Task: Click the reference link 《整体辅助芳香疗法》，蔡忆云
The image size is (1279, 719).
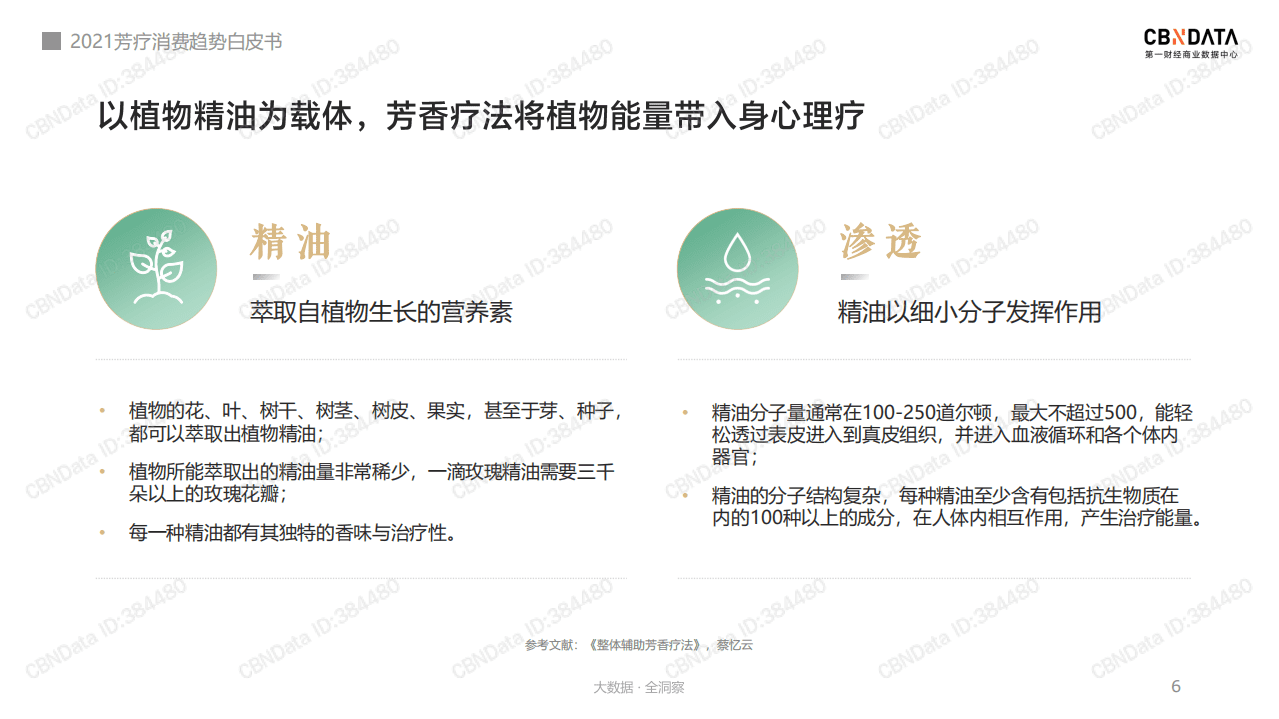Action: (x=639, y=645)
